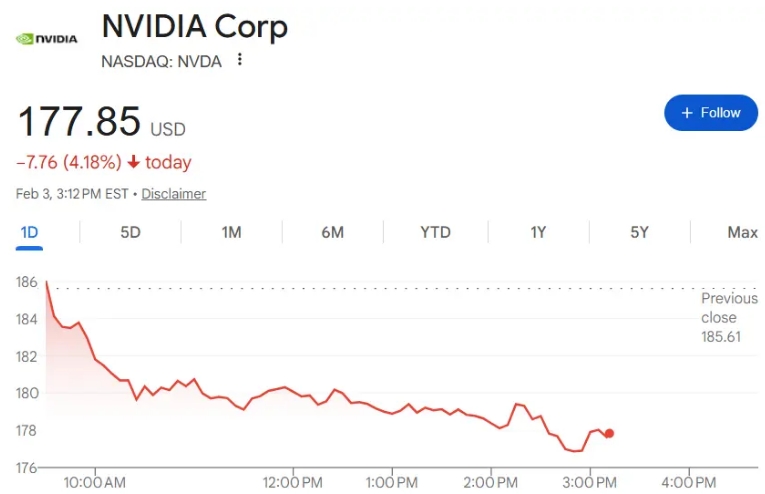Screen dimensions: 765x494
Task: Switch to the 5D time range
Action: tap(130, 233)
